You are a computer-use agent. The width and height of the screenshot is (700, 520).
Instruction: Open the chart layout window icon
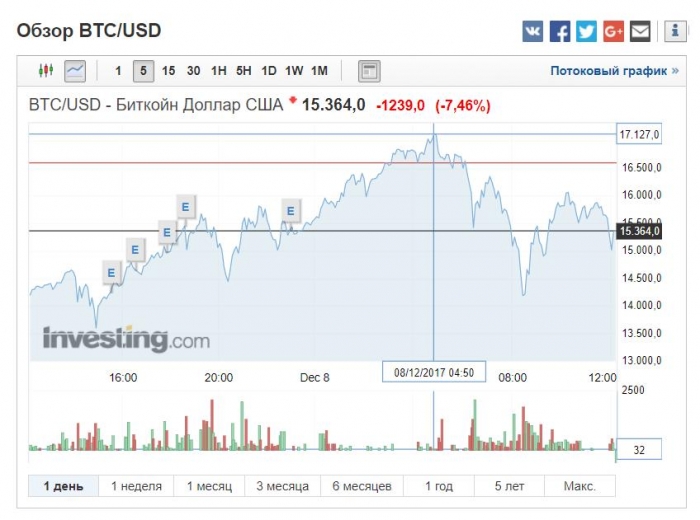click(x=369, y=71)
